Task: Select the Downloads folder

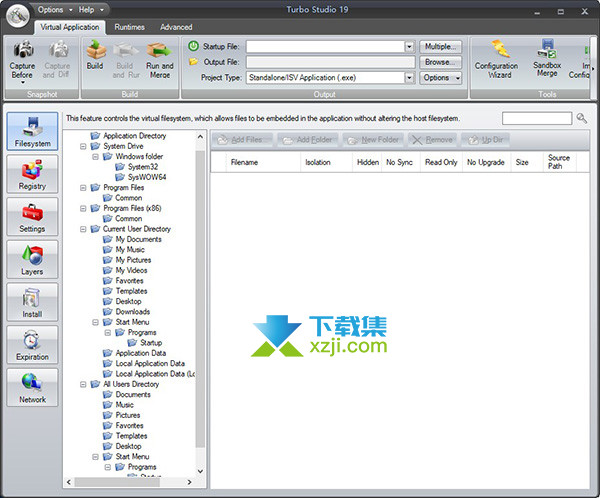Action: (x=132, y=312)
